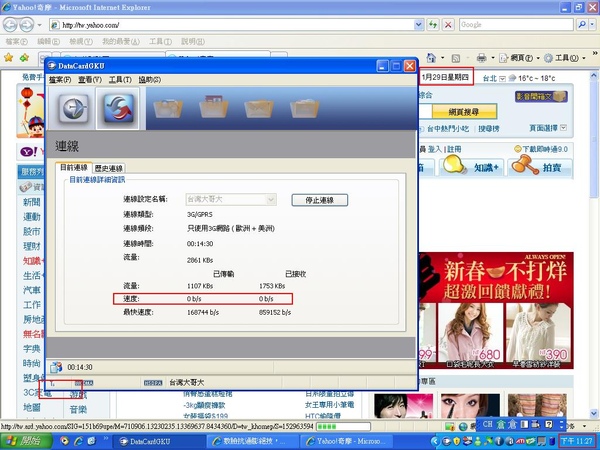Select the 目前連線 tab
The image size is (600, 450).
point(73,167)
